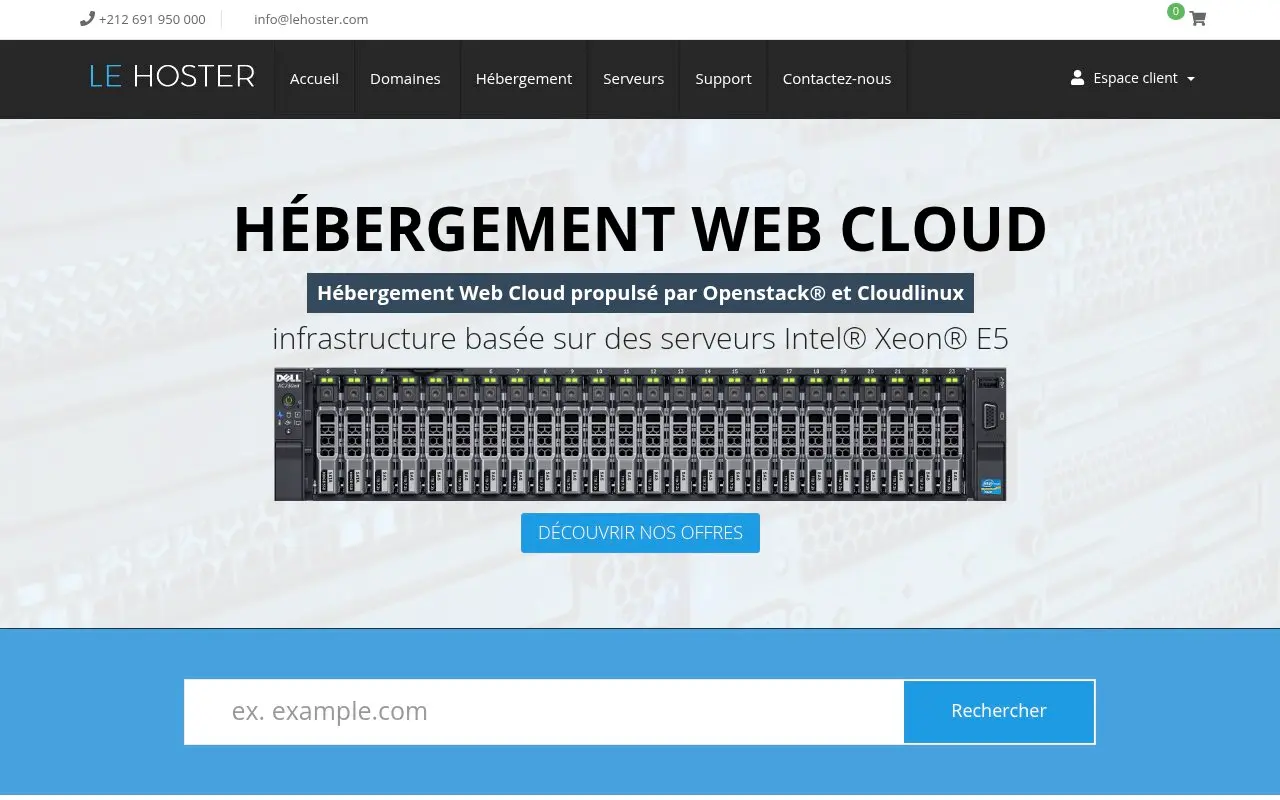The image size is (1280, 800).
Task: Click the Intel Xeon E5 infrastructure text
Action: (640, 339)
